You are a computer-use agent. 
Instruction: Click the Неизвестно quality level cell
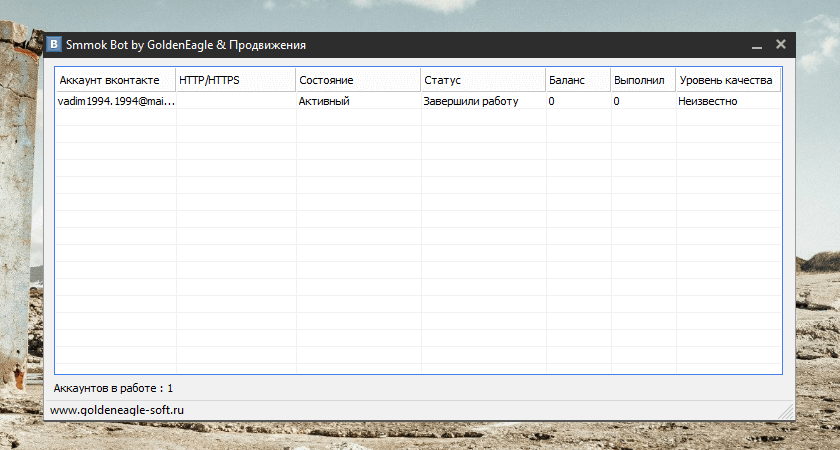(728, 101)
